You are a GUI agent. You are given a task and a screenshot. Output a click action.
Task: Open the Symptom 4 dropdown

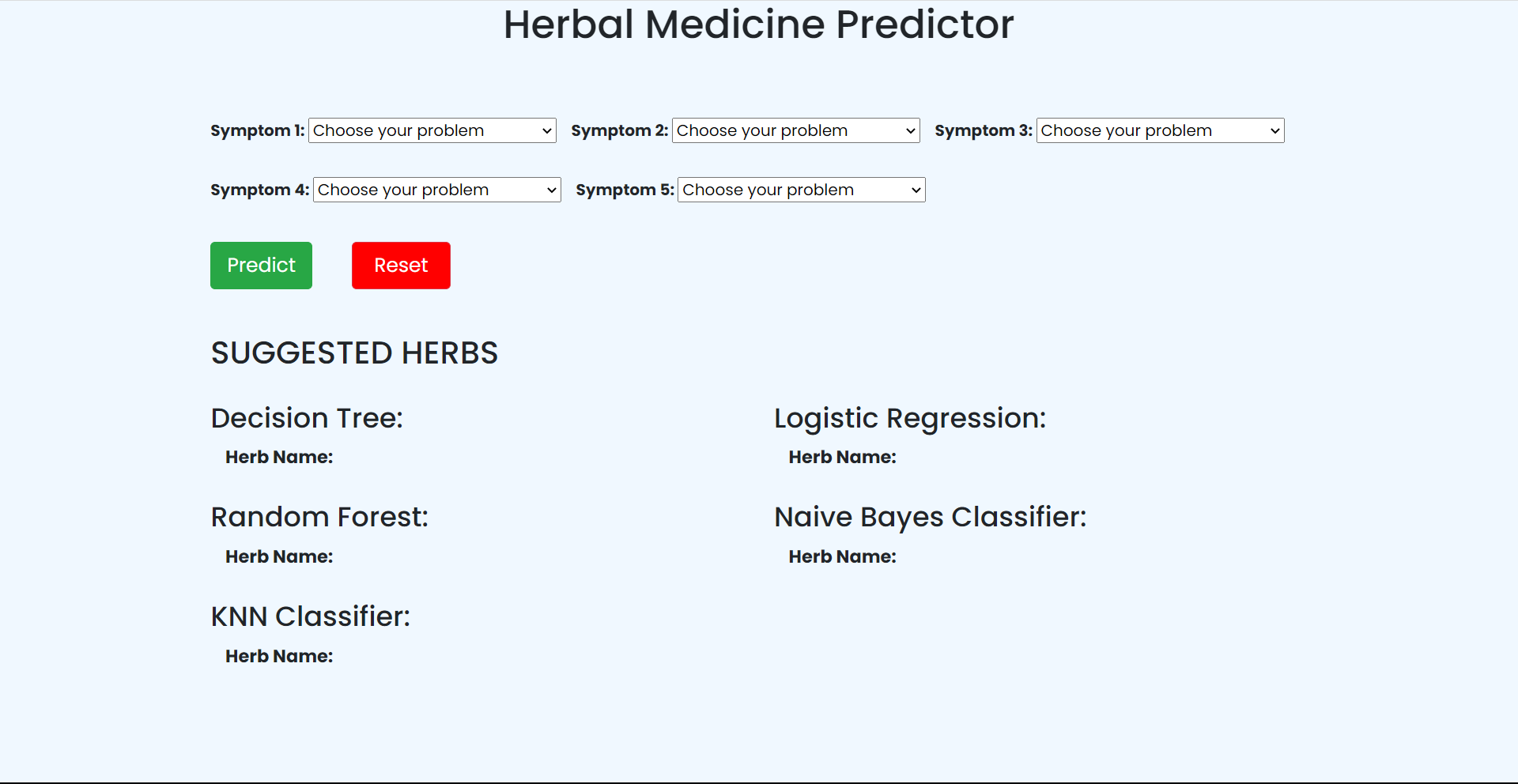tap(436, 190)
